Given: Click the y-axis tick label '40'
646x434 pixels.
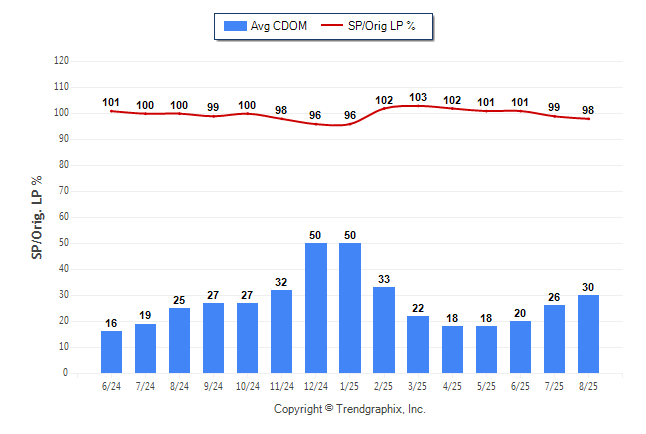Looking at the screenshot, I should (63, 269).
